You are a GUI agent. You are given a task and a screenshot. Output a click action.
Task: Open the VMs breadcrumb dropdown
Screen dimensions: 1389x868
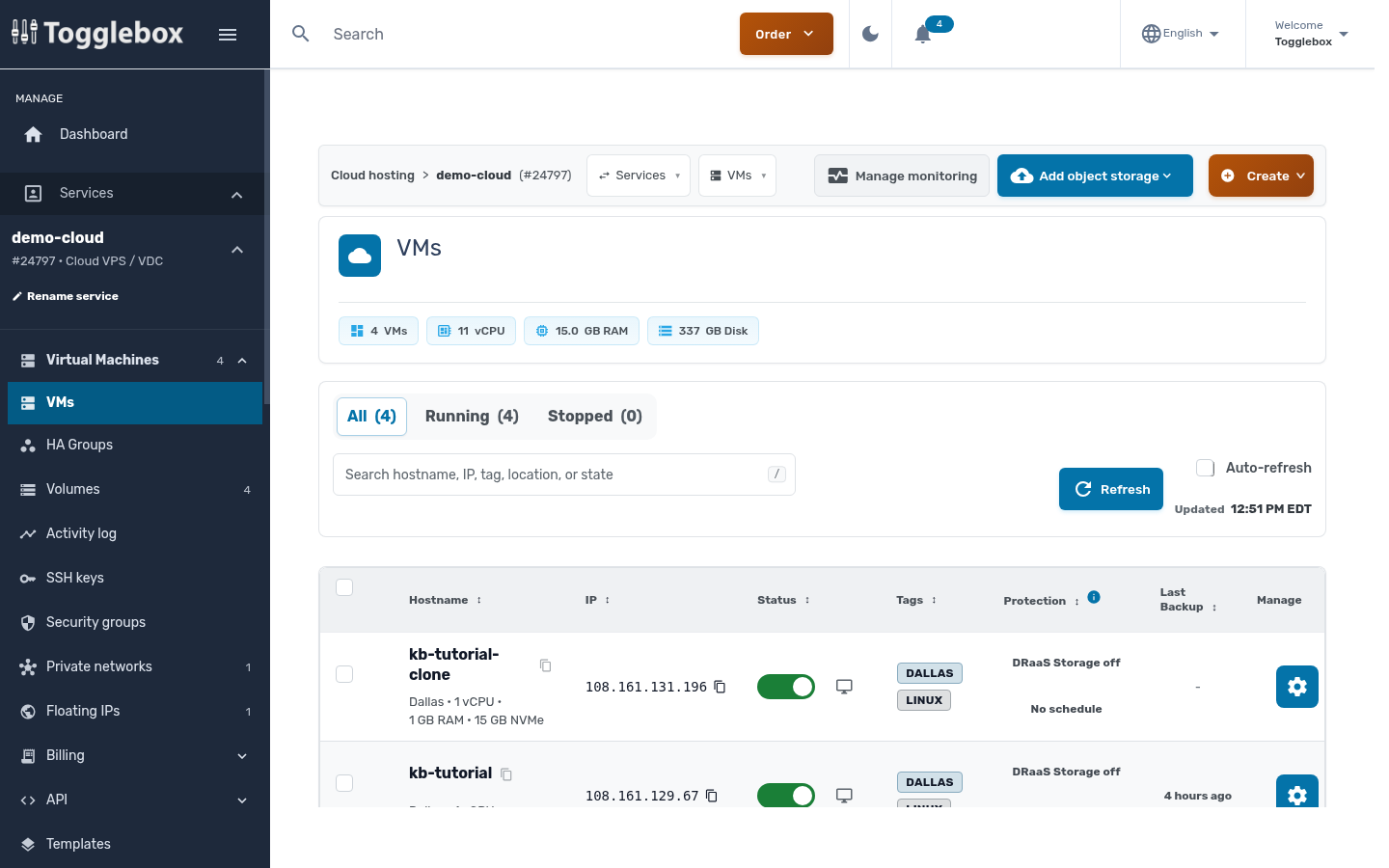(737, 176)
